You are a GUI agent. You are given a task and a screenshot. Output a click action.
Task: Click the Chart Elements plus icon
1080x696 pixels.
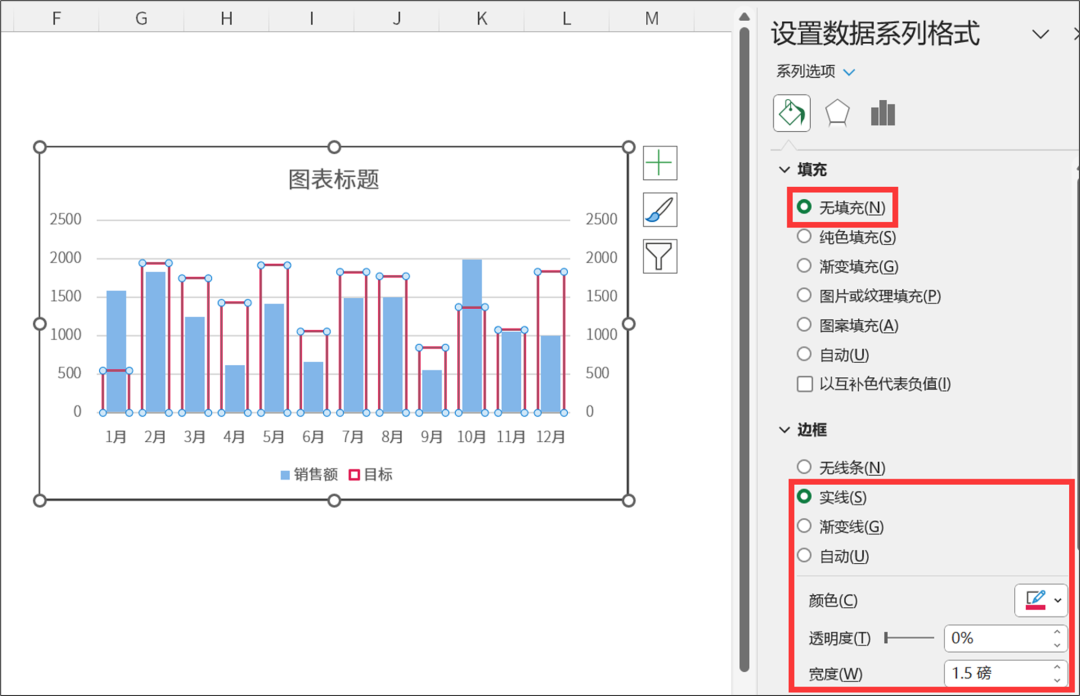pyautogui.click(x=660, y=162)
